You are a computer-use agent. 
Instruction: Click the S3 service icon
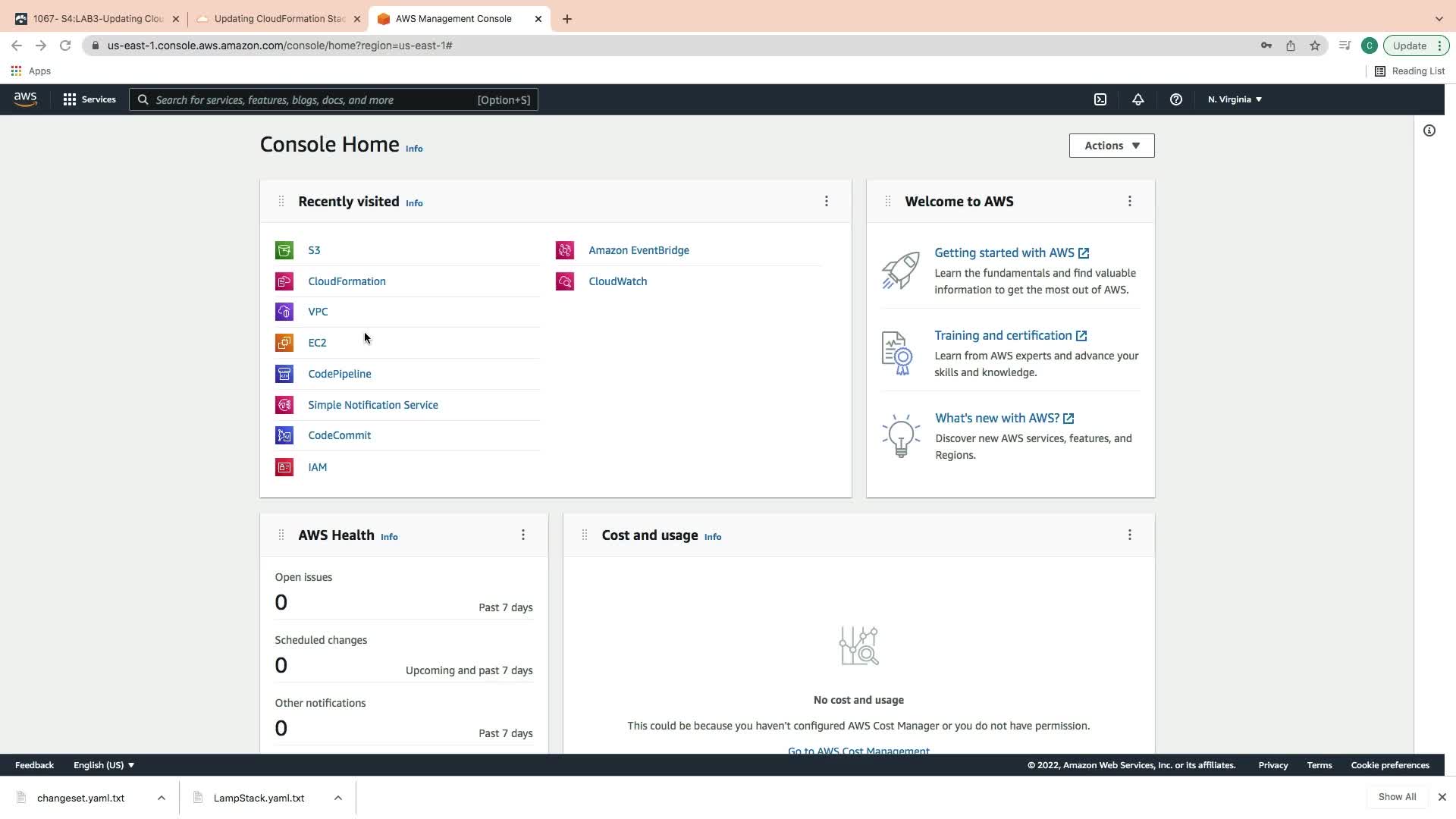[x=284, y=250]
